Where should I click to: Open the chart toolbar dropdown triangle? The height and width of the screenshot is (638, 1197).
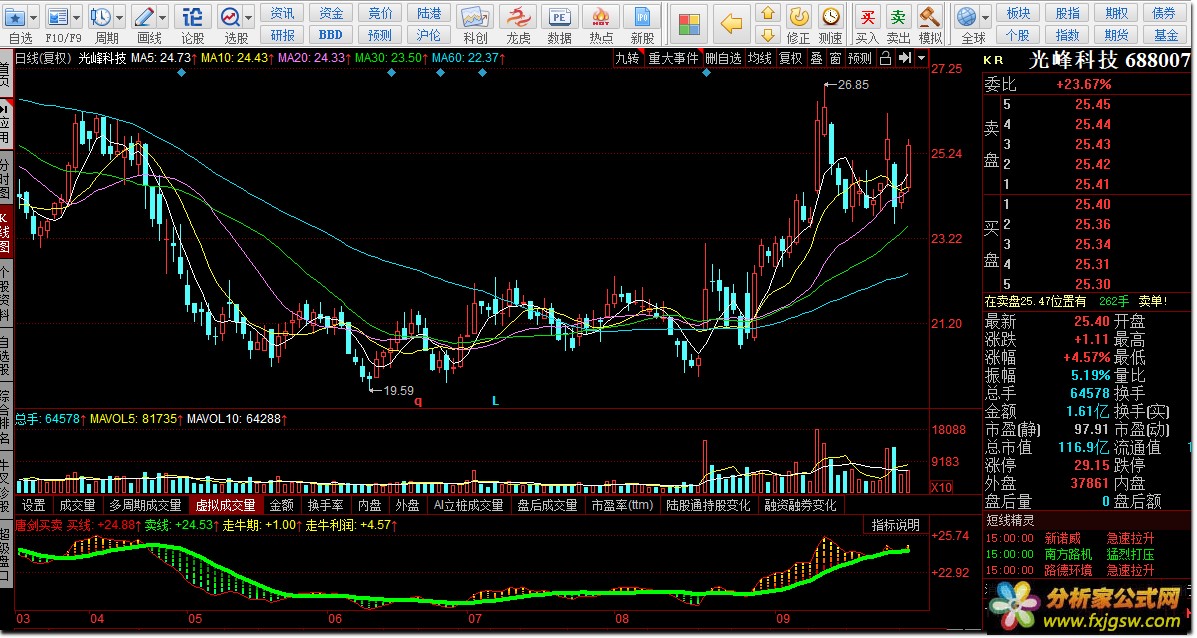tap(921, 58)
